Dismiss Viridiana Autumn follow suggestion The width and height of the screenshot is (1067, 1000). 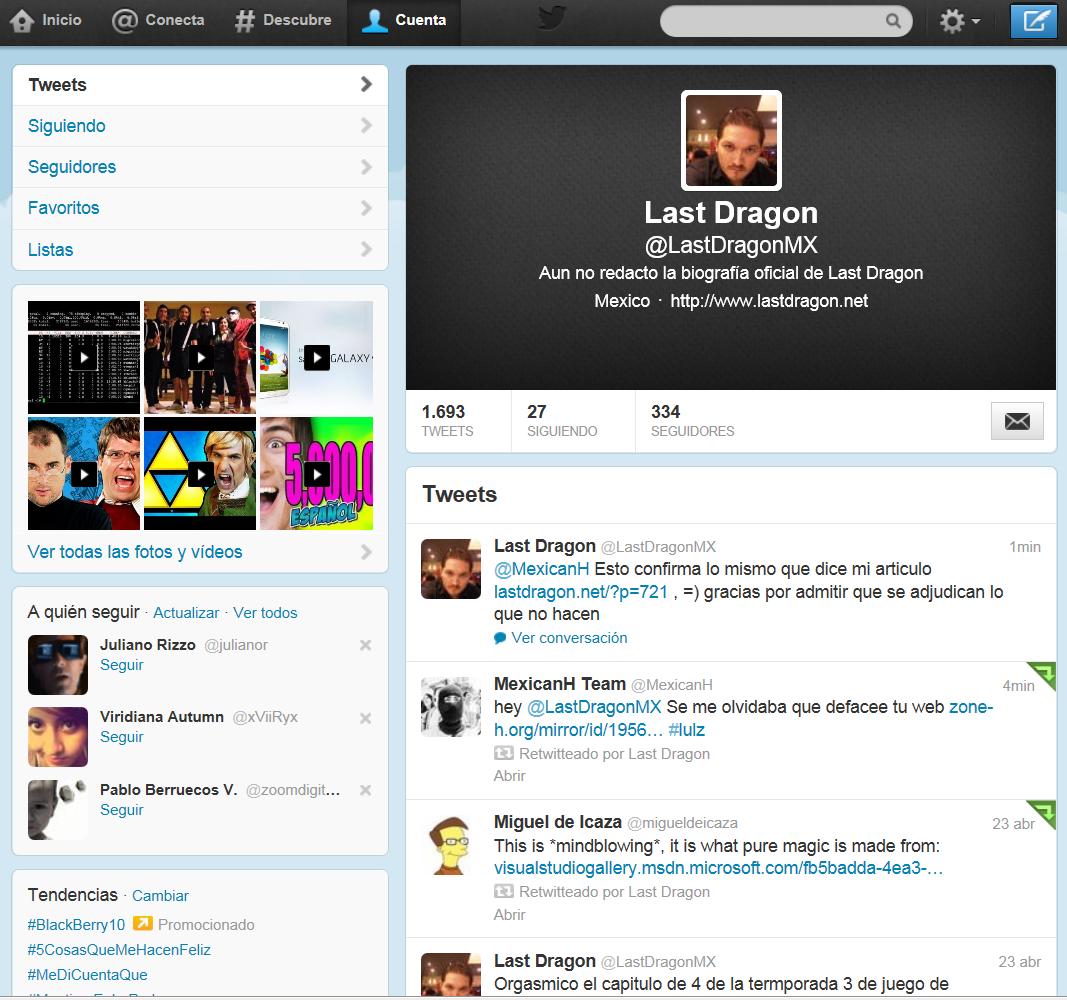[366, 718]
